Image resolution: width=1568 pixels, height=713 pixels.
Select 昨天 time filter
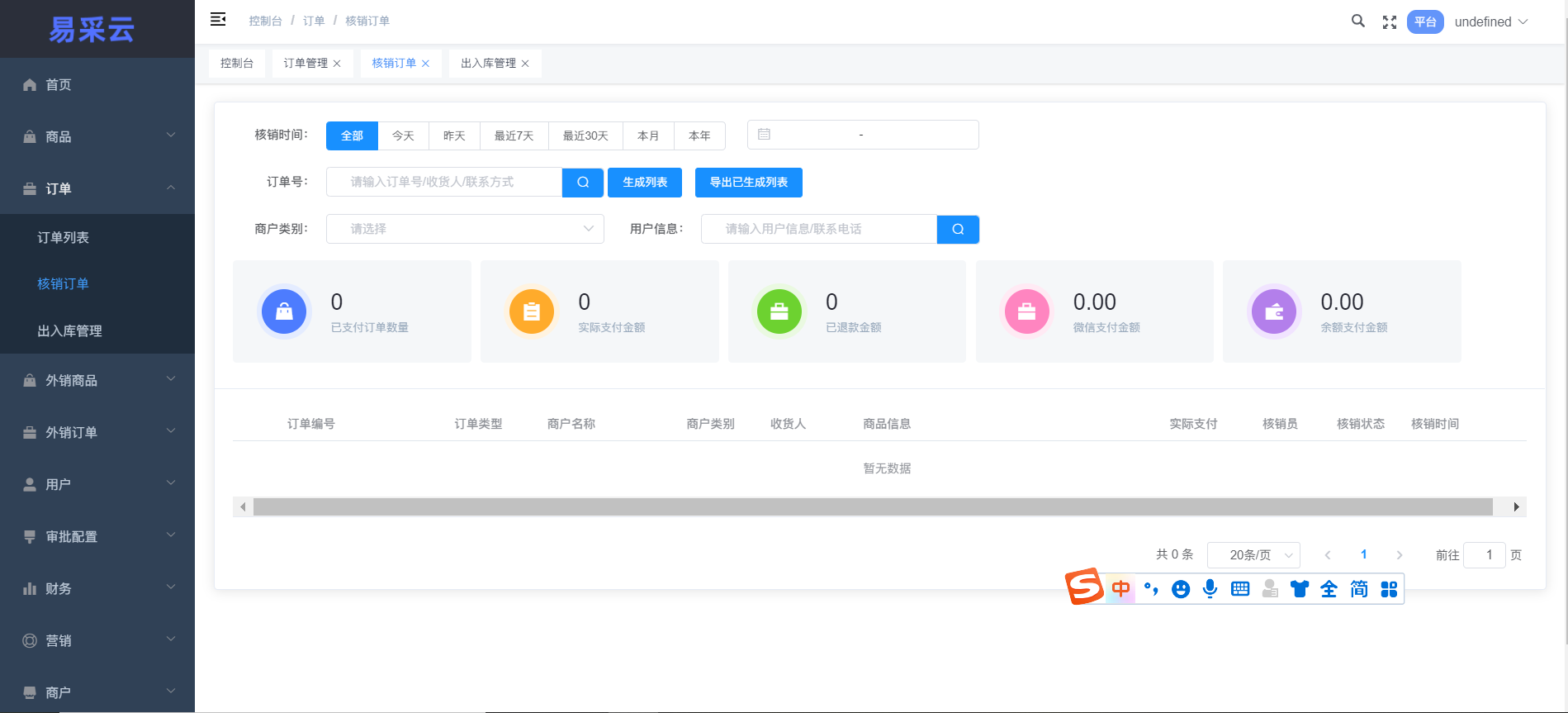pos(454,135)
